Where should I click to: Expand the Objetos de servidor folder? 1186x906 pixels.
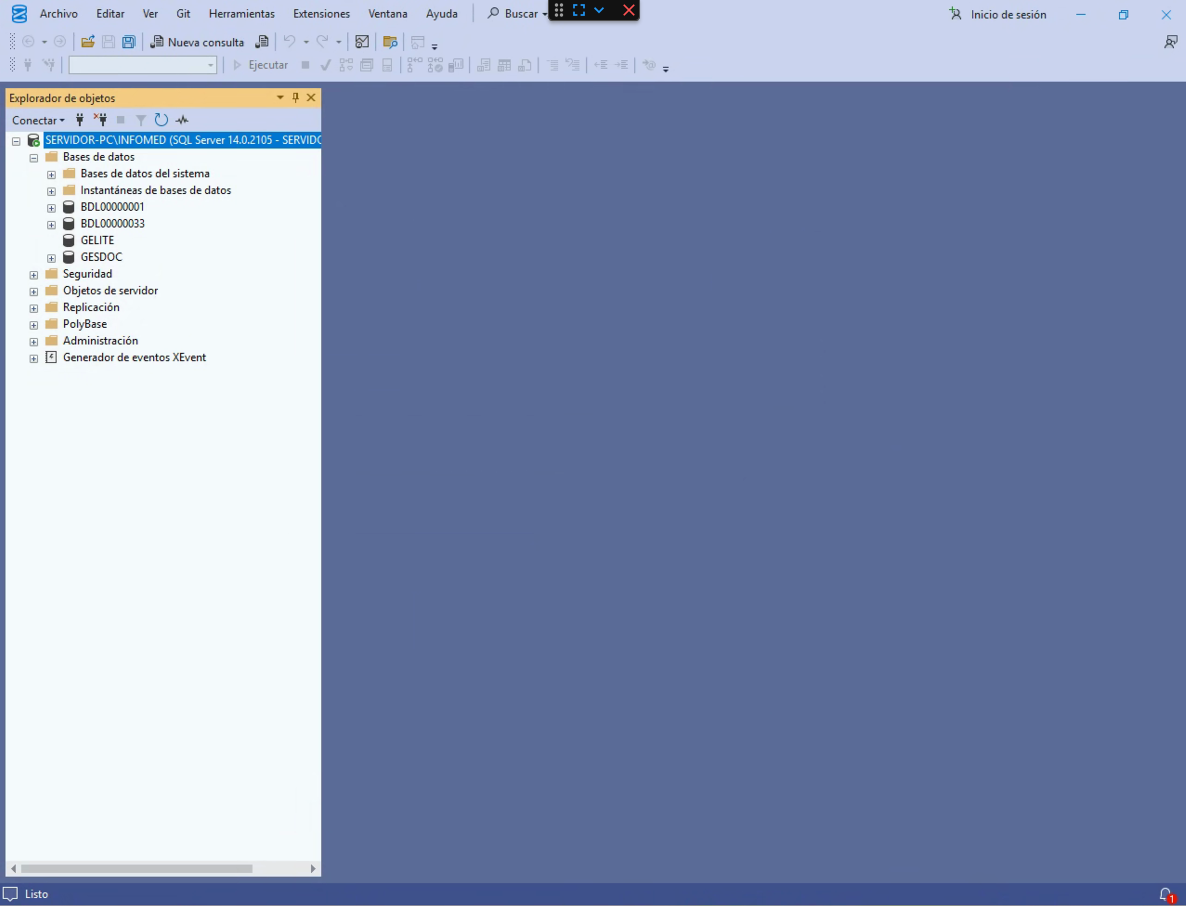click(x=33, y=291)
